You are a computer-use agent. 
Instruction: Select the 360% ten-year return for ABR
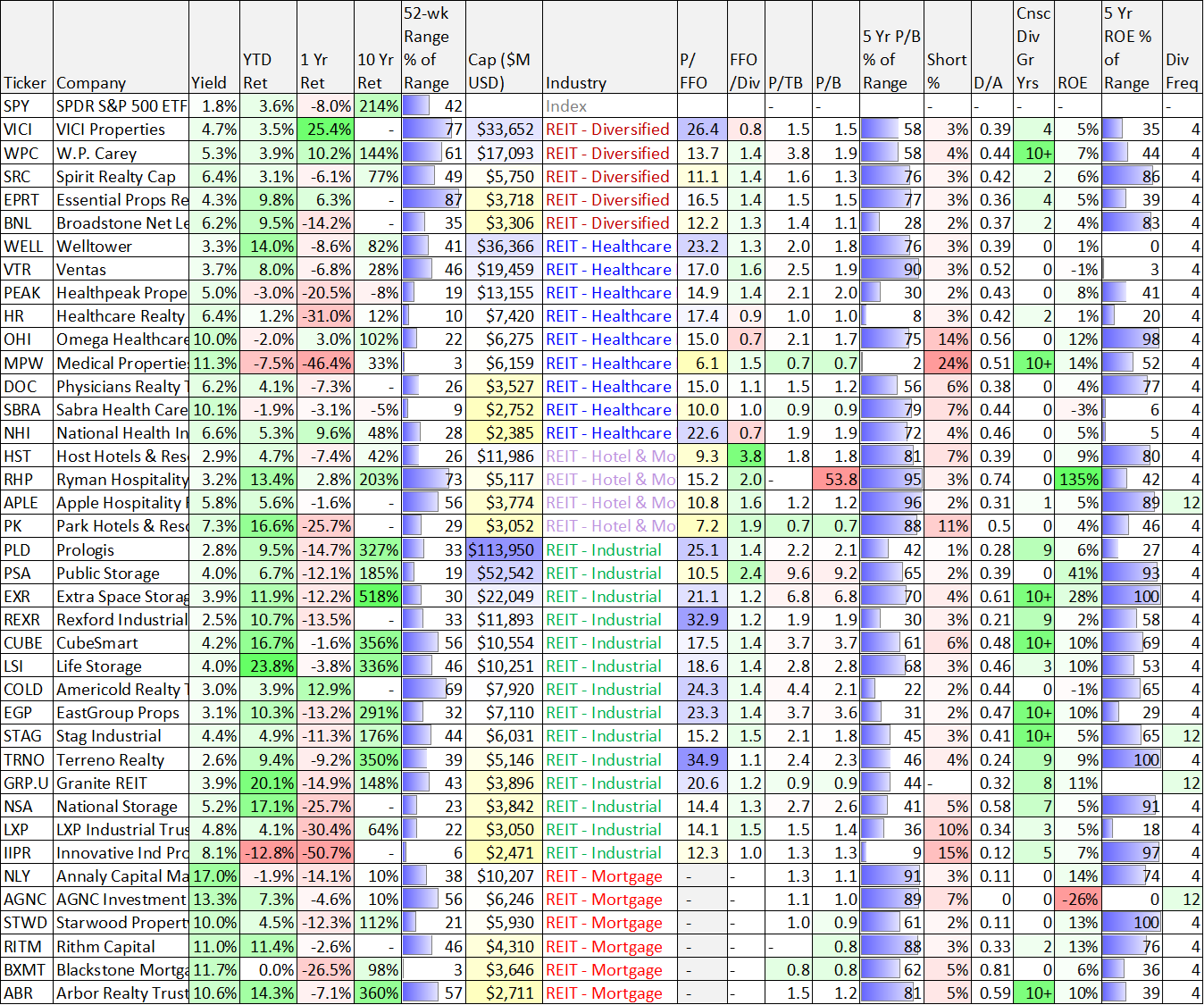click(x=378, y=992)
